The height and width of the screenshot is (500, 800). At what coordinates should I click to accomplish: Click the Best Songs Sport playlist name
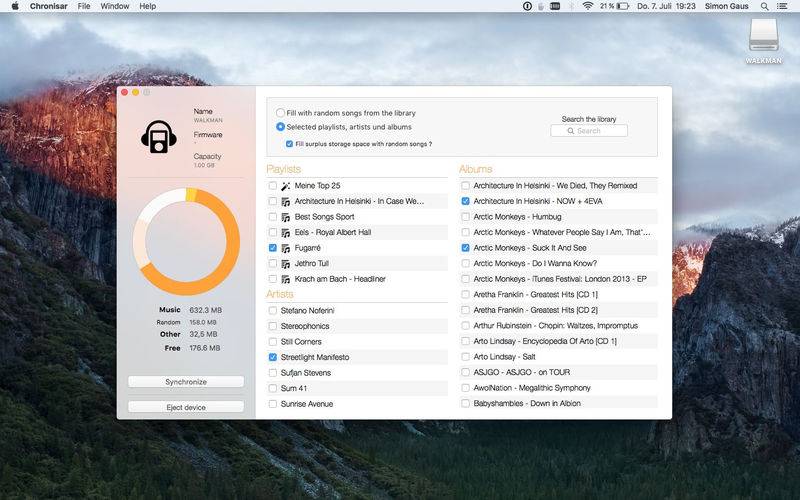(324, 217)
